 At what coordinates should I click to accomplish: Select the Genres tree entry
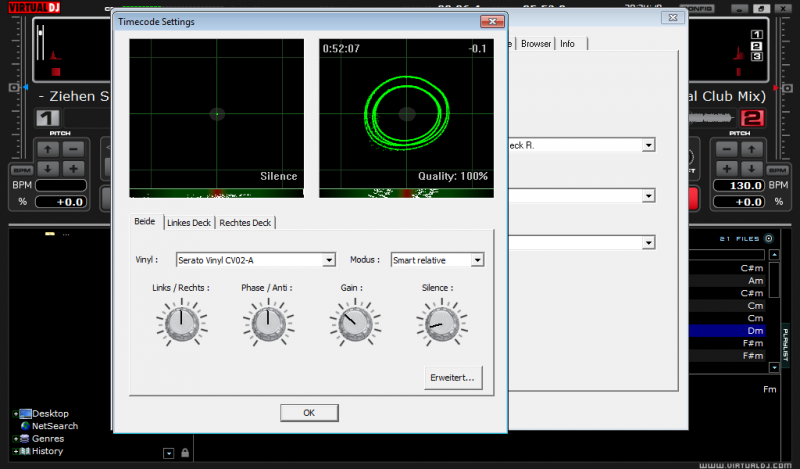[48, 438]
